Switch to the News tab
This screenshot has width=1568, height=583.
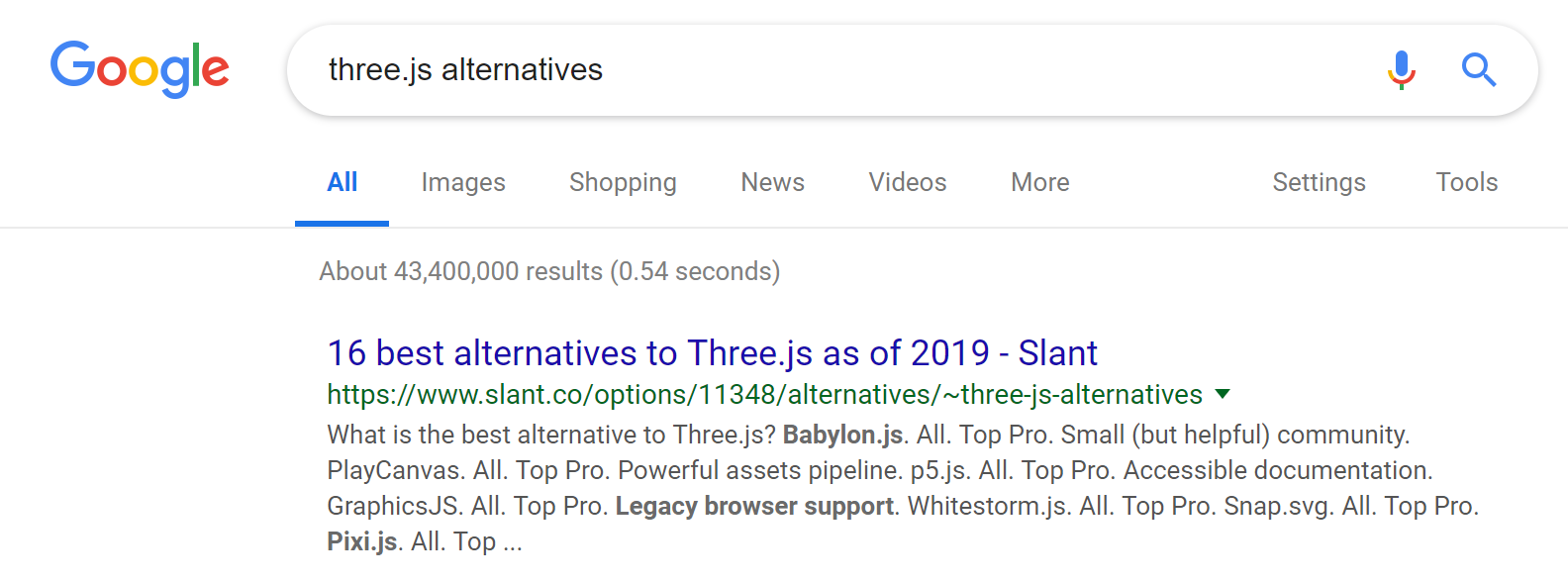pyautogui.click(x=772, y=182)
